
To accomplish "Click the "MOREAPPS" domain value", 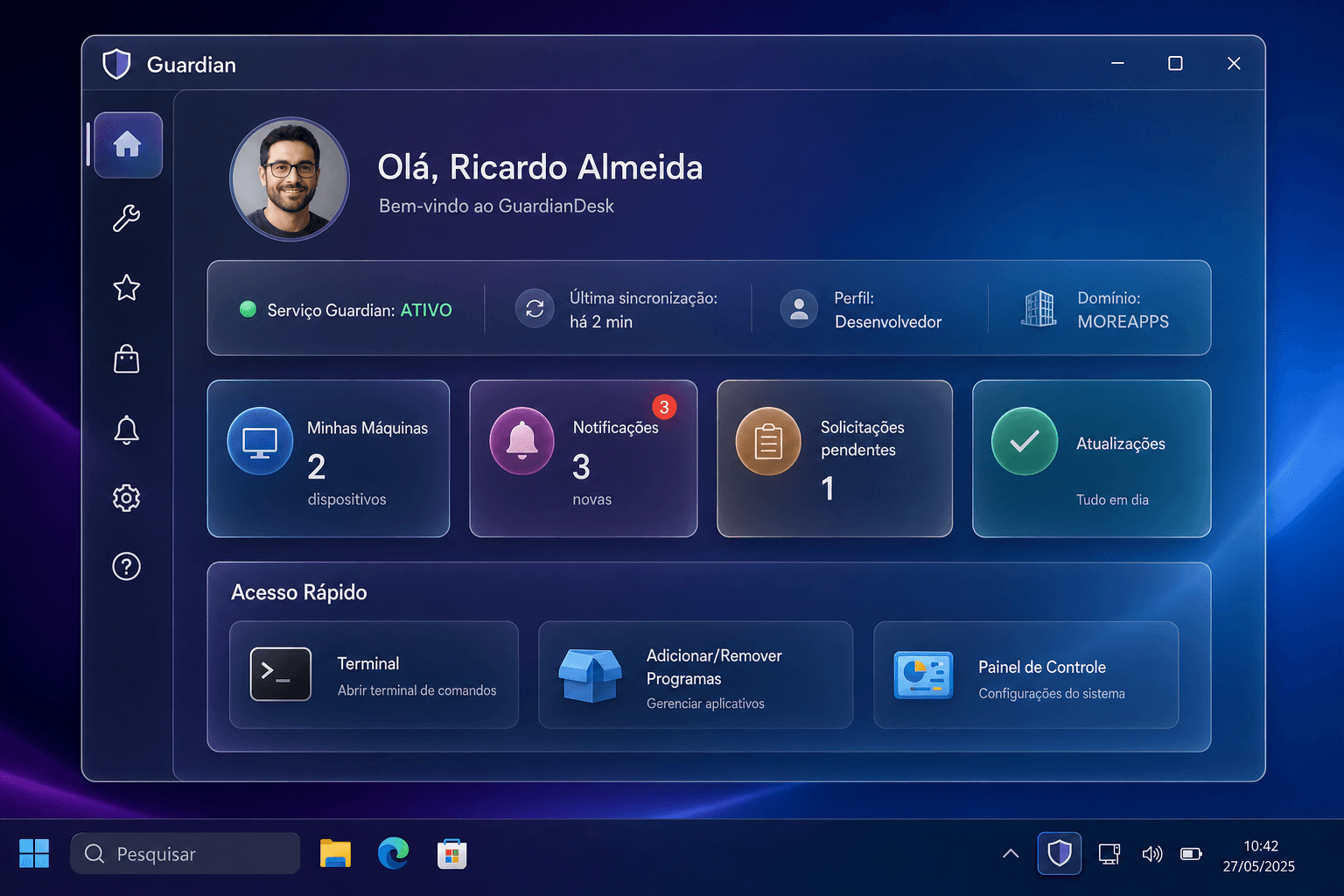I will click(x=1123, y=322).
